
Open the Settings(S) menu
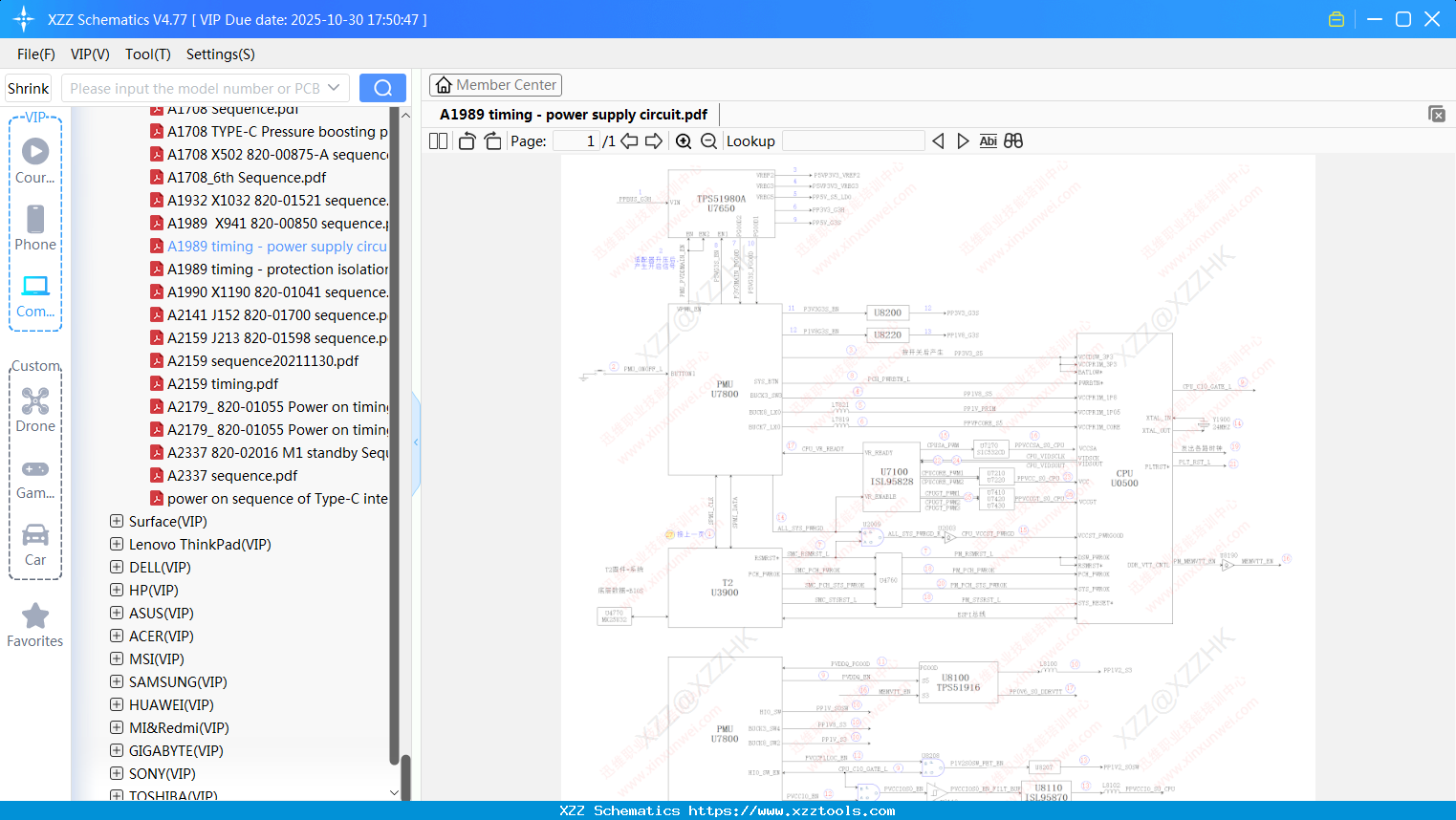click(x=221, y=54)
